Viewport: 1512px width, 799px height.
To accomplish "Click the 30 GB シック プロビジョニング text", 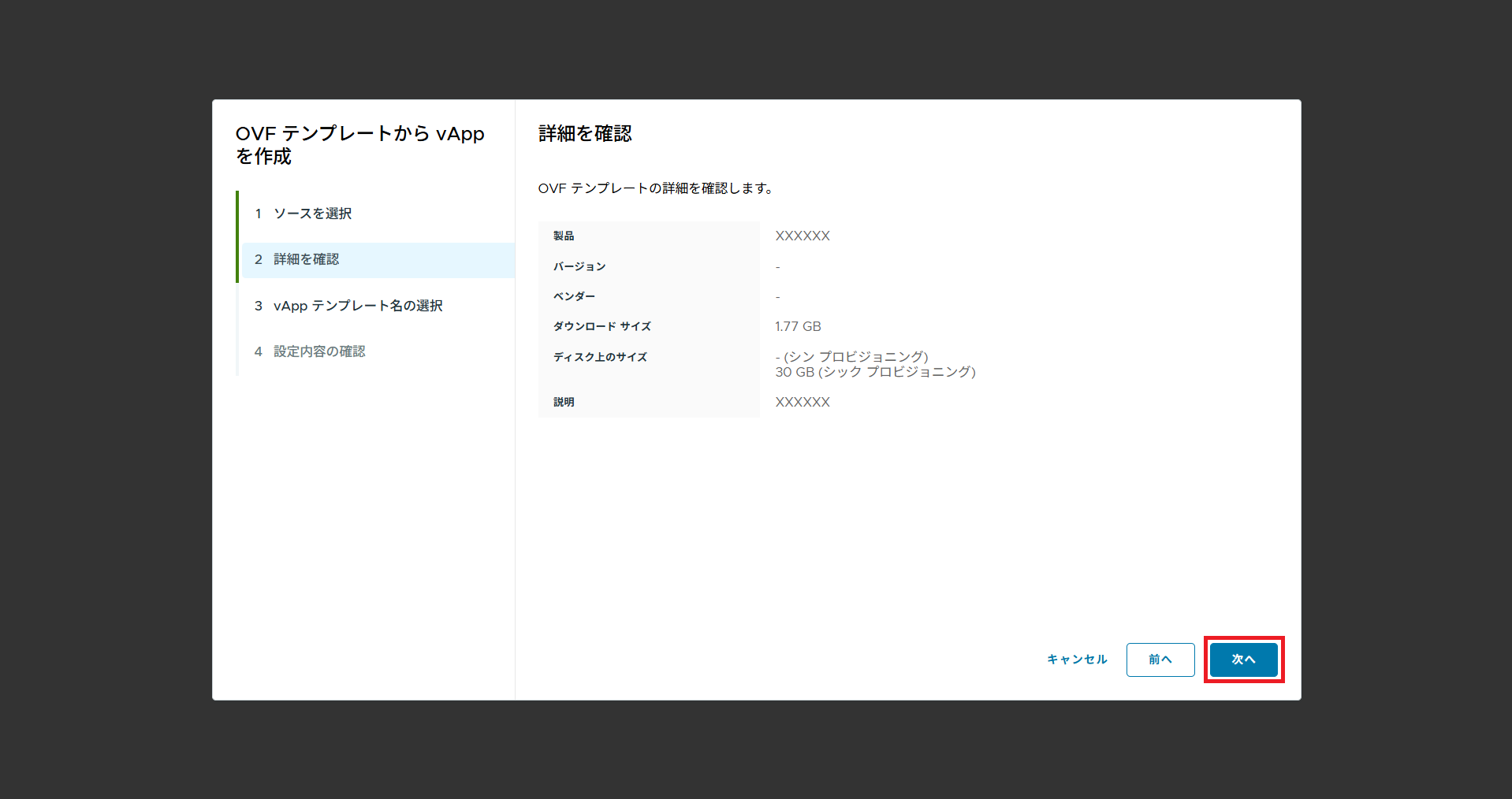I will tap(875, 372).
